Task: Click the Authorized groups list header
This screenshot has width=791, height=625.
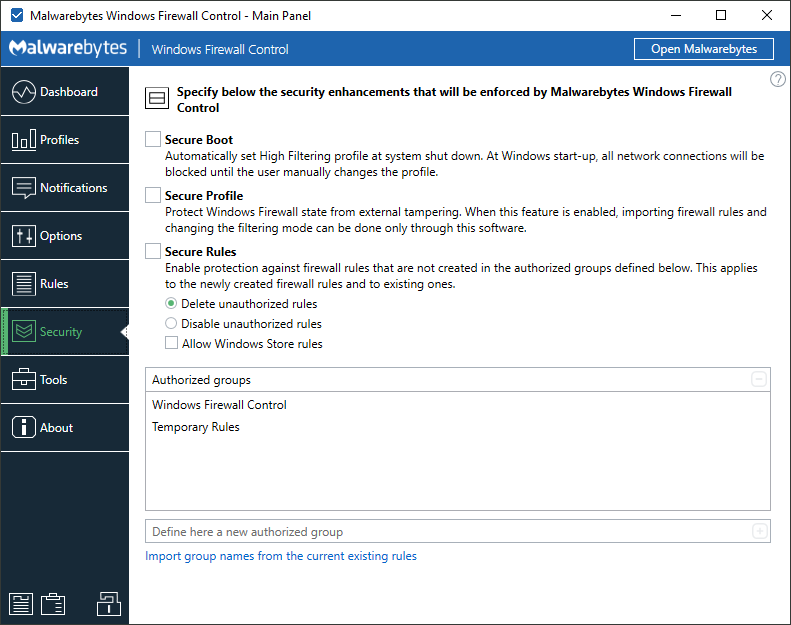Action: click(458, 379)
